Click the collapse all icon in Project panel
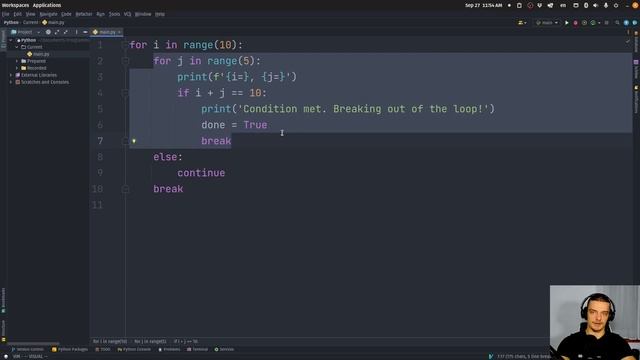Viewport: 640px width, 360px height. [66, 32]
